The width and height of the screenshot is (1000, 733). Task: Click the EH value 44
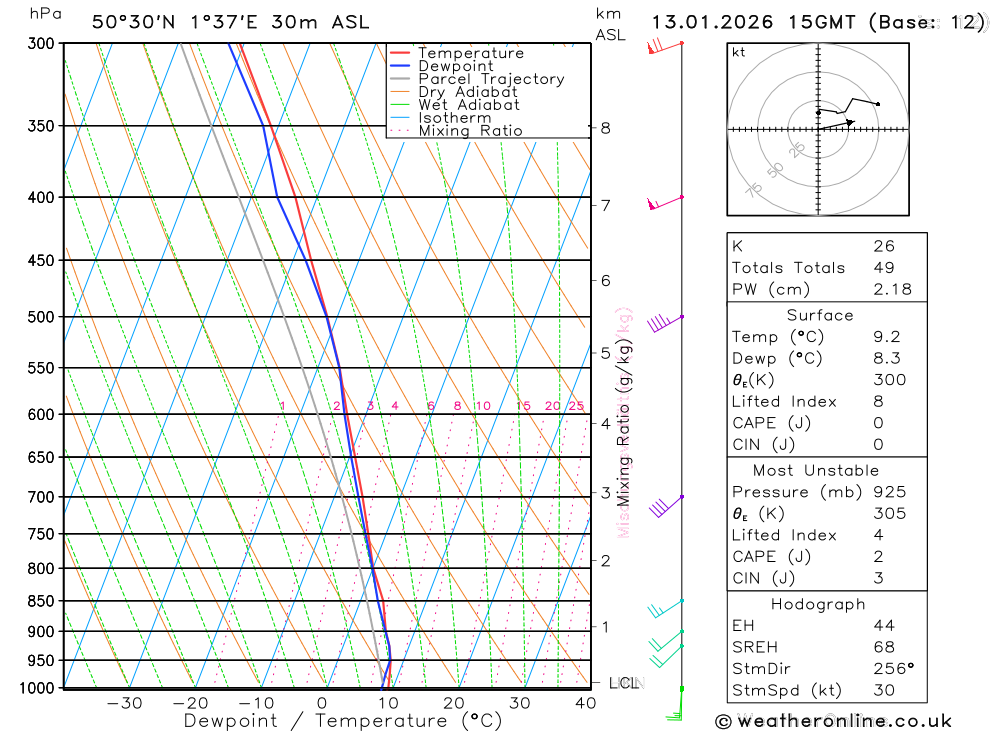tap(884, 626)
